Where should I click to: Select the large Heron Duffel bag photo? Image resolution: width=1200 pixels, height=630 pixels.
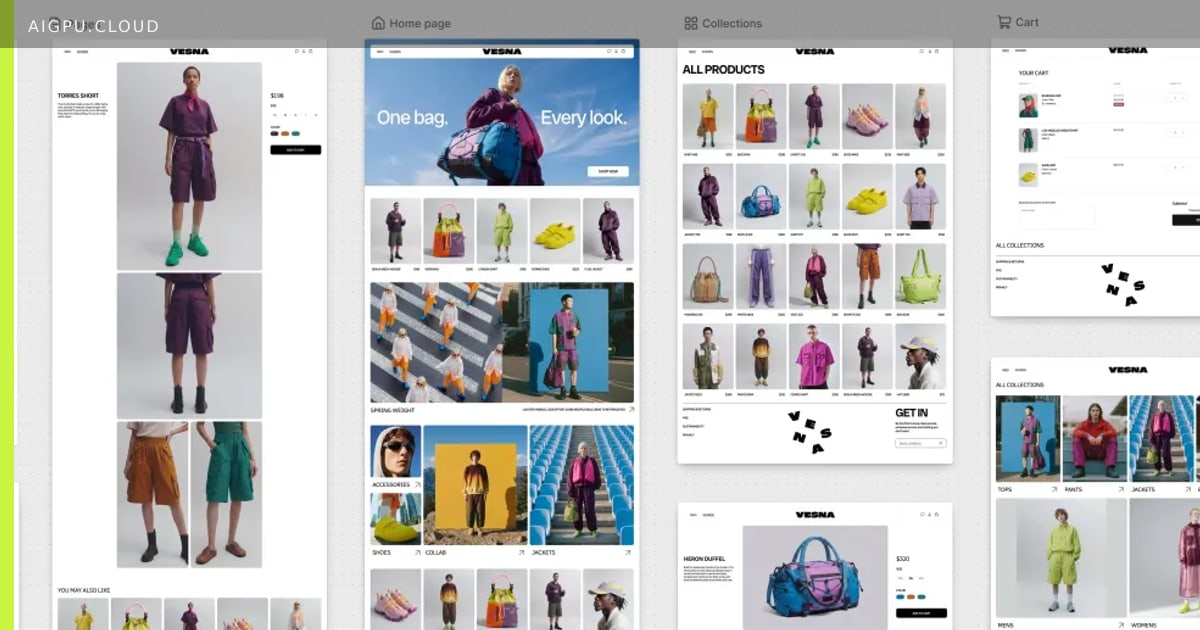(815, 577)
